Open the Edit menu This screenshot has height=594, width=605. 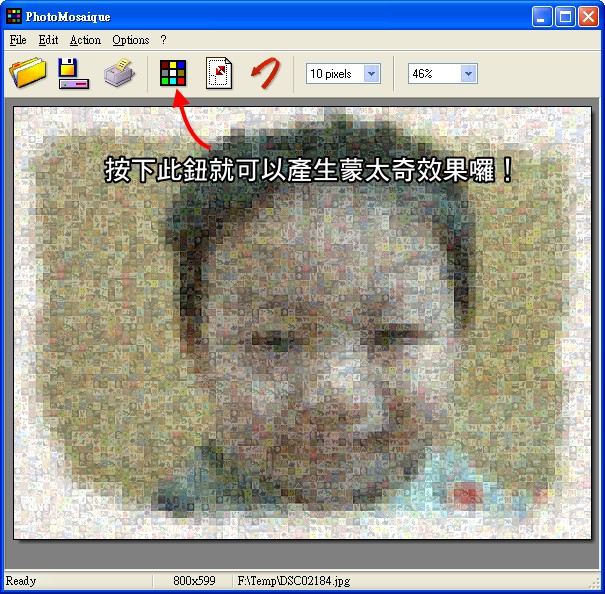pos(48,40)
